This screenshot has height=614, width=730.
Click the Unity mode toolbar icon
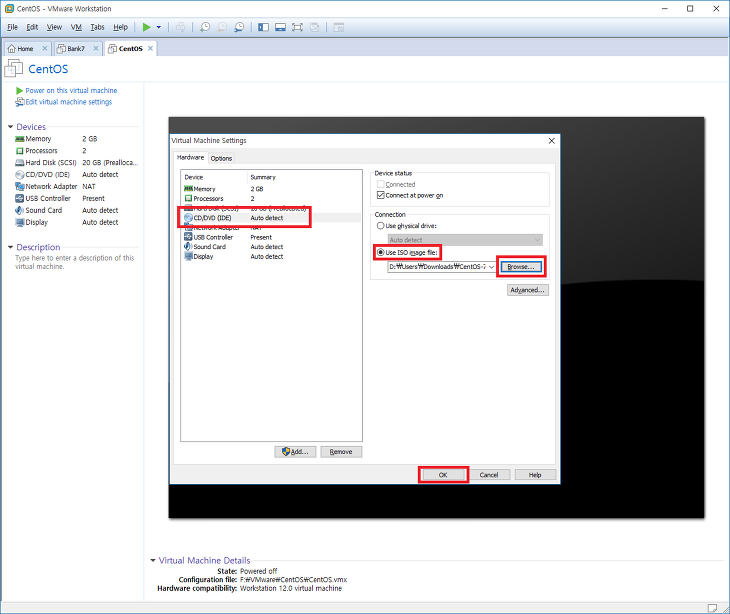tap(315, 27)
